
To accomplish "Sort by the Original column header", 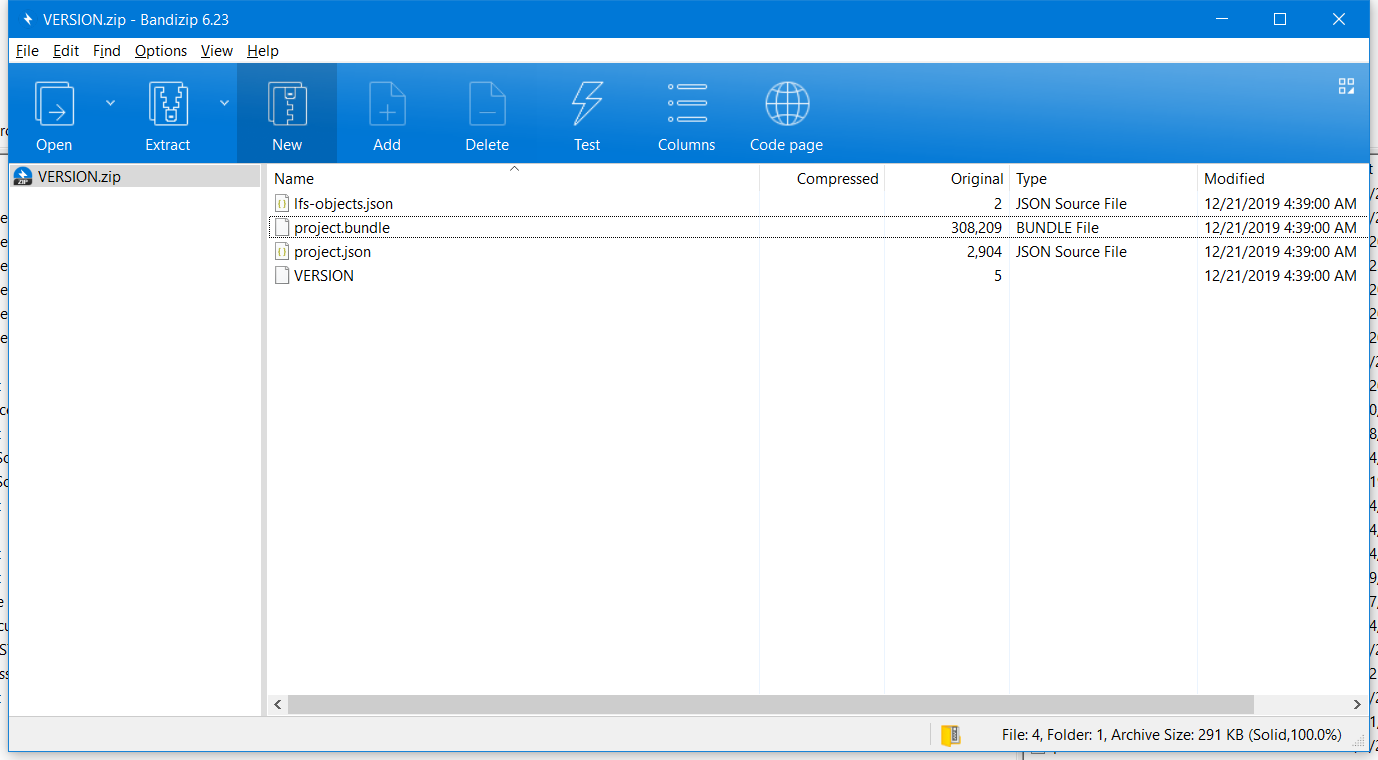I will tap(947, 179).
